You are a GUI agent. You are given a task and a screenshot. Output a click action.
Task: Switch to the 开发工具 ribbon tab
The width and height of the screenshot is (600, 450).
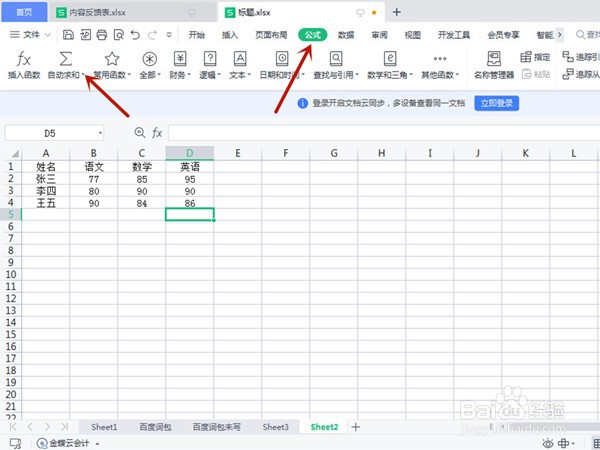click(454, 35)
